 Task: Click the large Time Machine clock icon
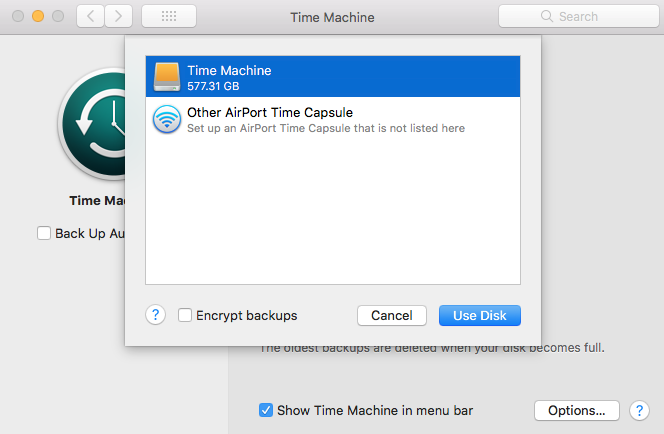pyautogui.click(x=95, y=125)
